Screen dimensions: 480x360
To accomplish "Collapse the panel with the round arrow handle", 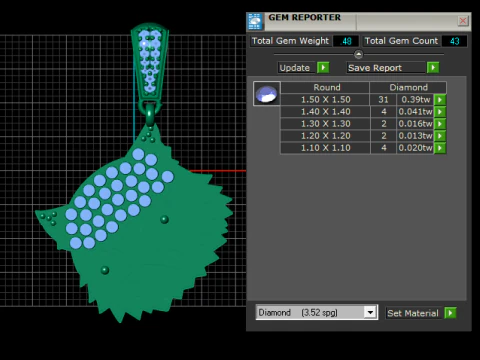I will 358,54.
